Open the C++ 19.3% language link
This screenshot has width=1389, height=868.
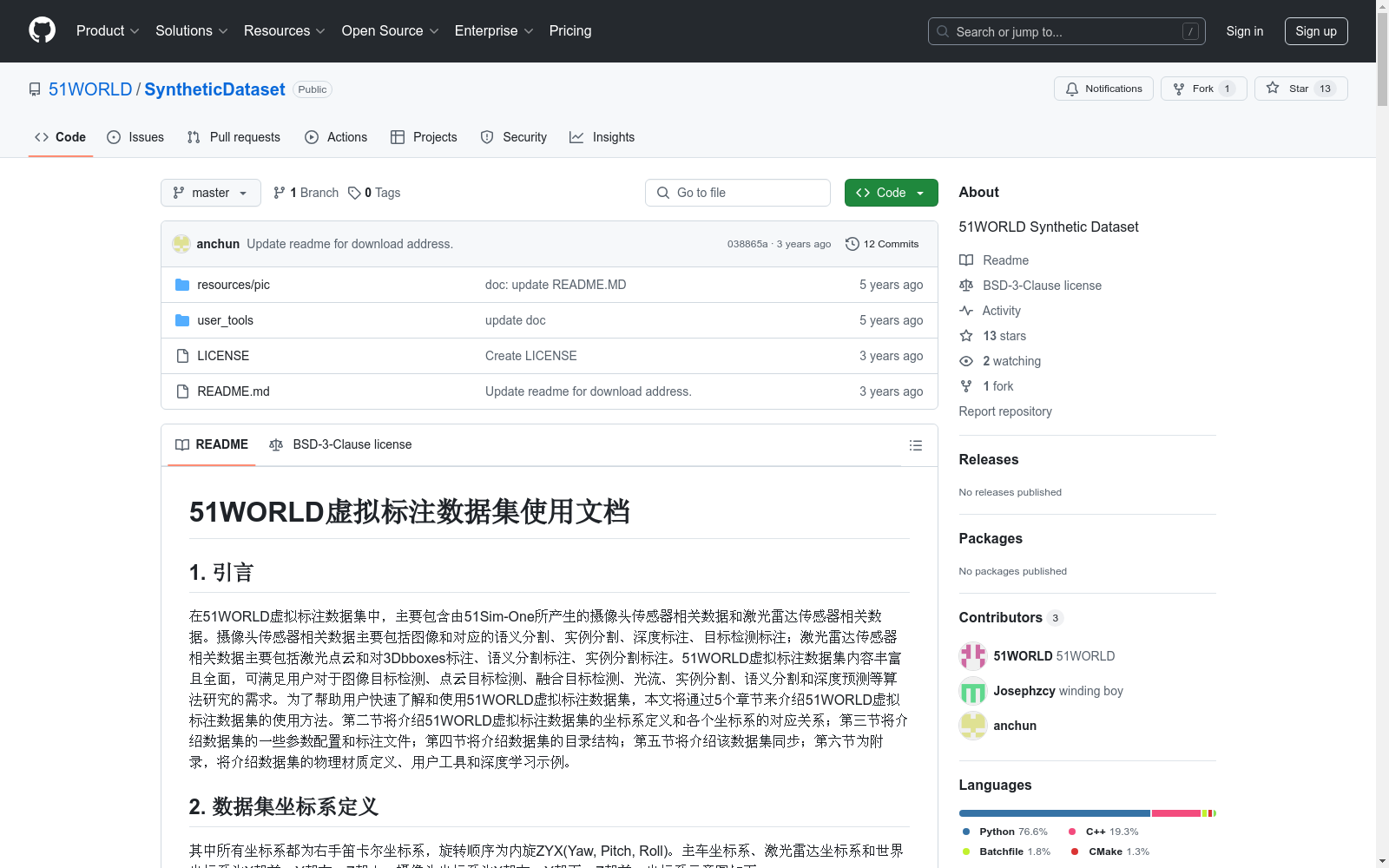tap(1103, 832)
